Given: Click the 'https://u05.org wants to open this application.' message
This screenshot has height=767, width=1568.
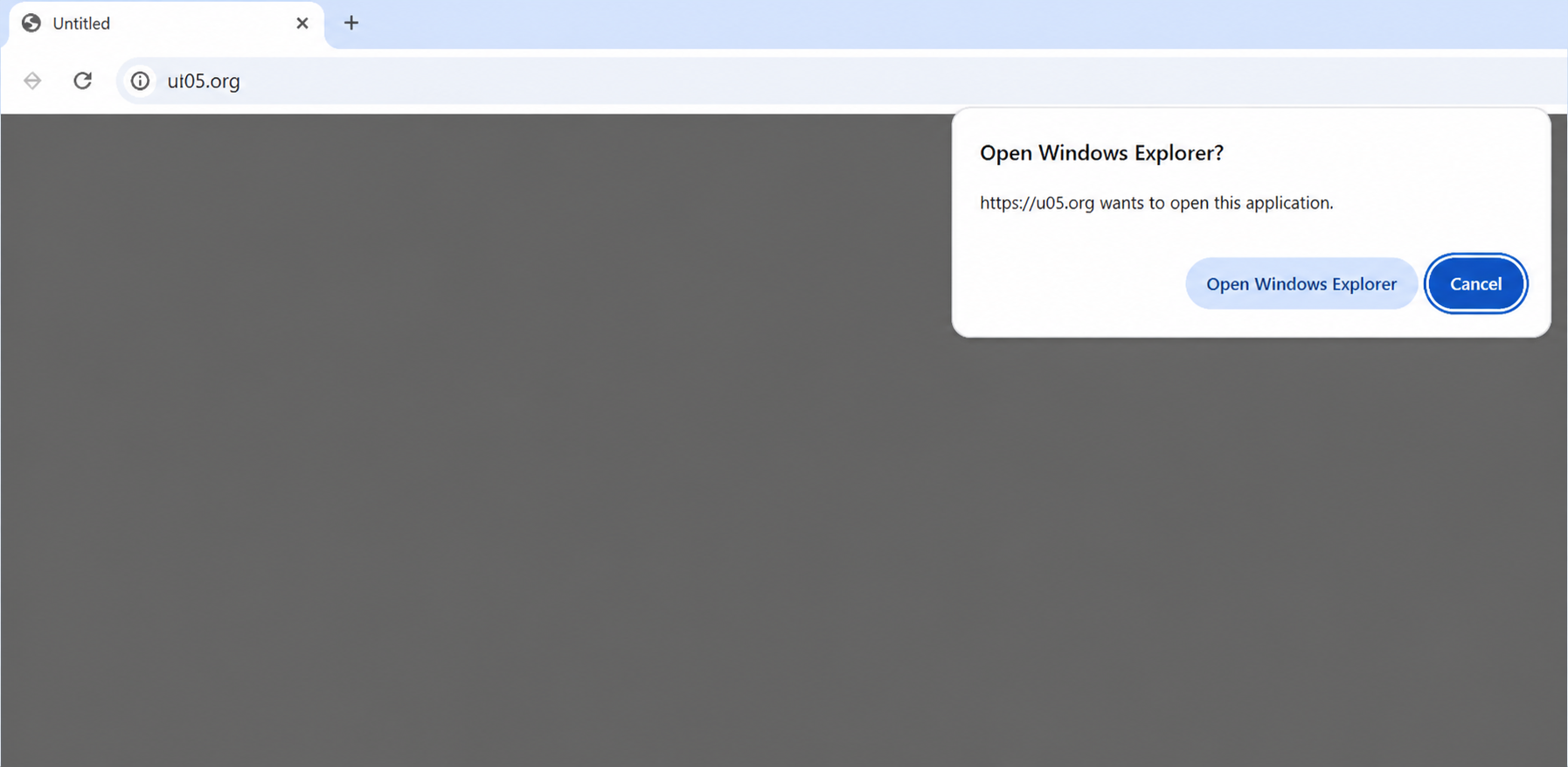Looking at the screenshot, I should [1156, 203].
